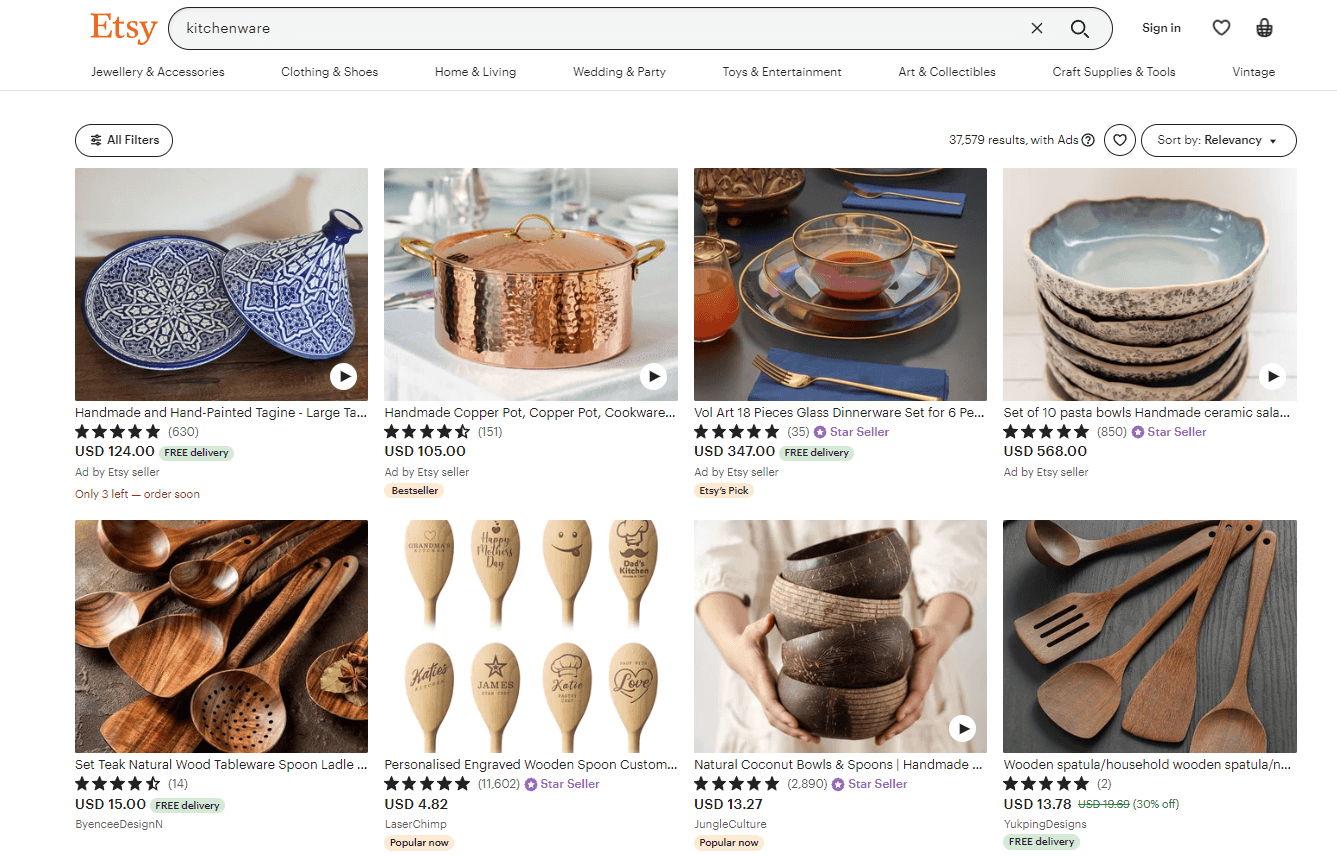Open the pasta bowls listing title link
The height and width of the screenshot is (856, 1337).
[1148, 412]
